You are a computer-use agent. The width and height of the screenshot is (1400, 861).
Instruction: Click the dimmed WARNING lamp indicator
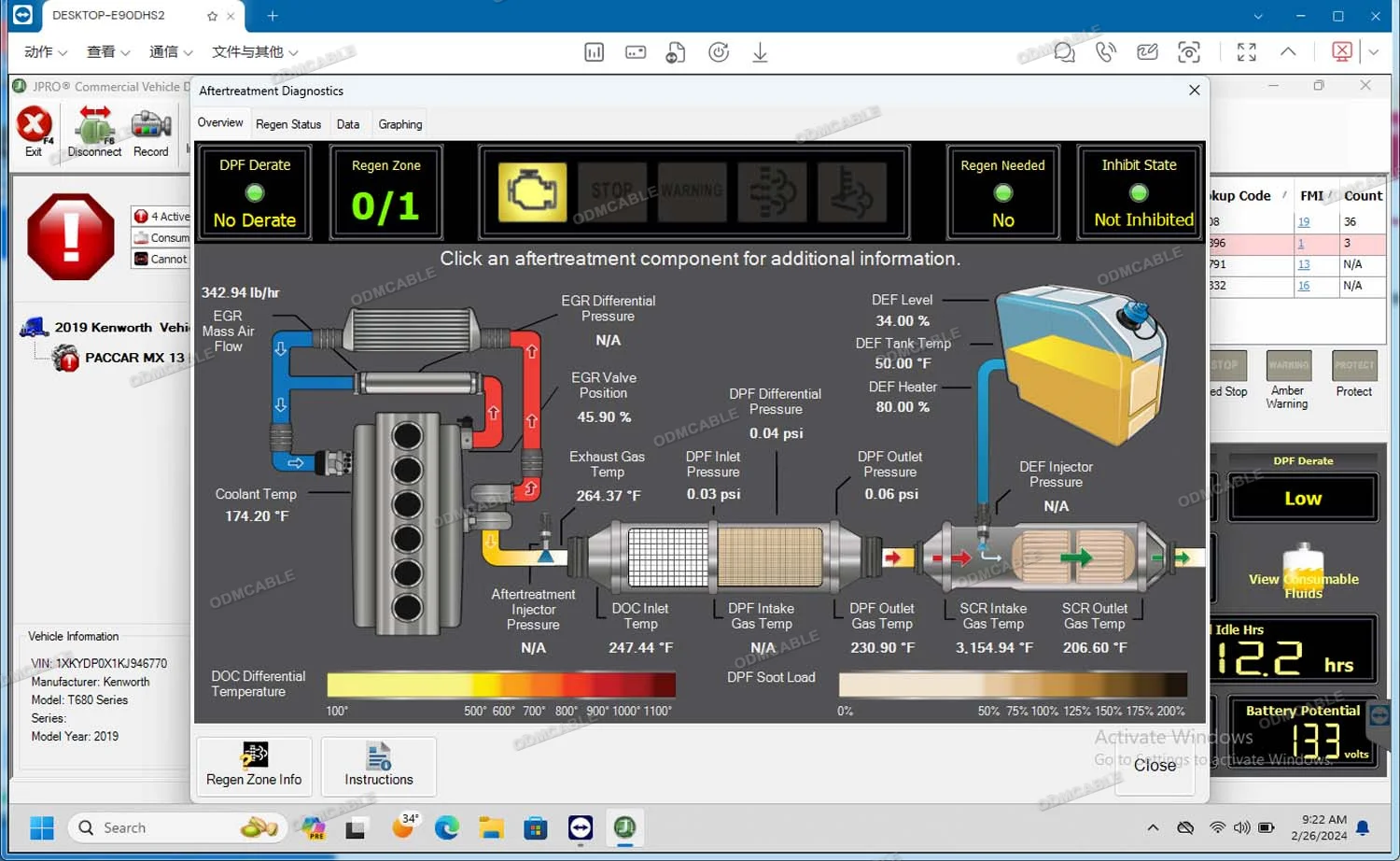pos(692,192)
